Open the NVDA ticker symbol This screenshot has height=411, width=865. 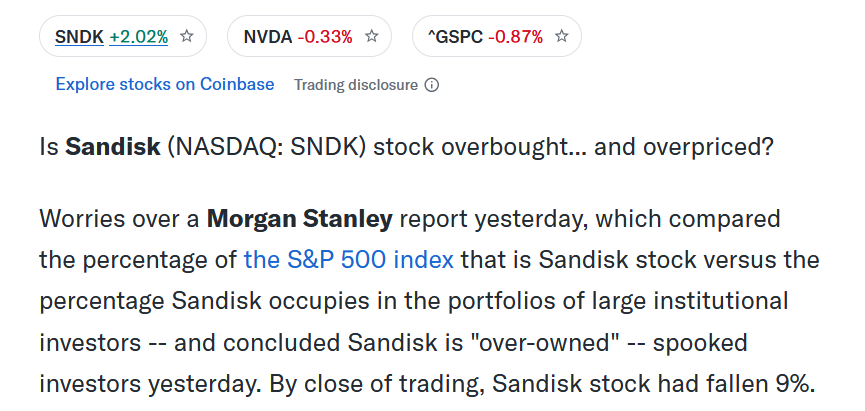point(268,37)
